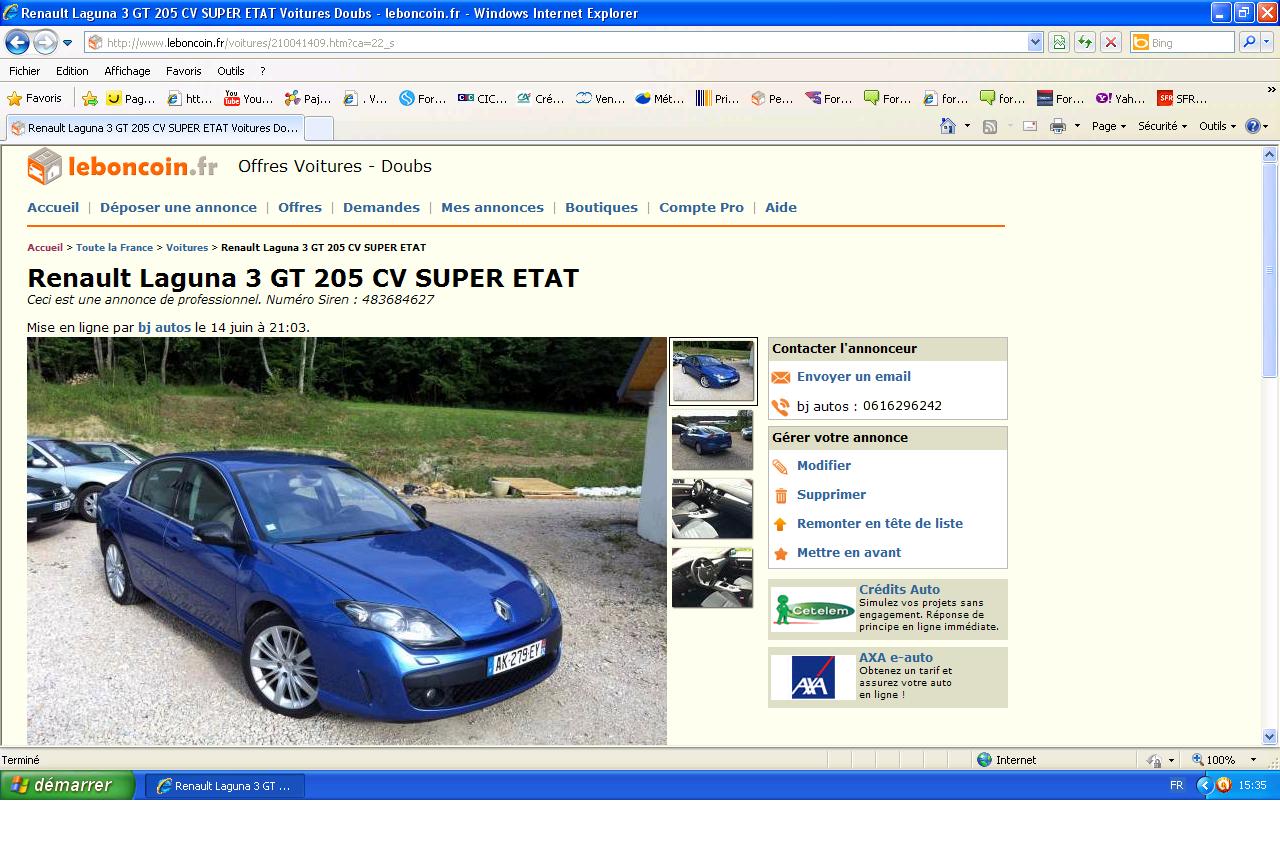1280x857 pixels.
Task: Open a new blank tab
Action: coord(319,128)
